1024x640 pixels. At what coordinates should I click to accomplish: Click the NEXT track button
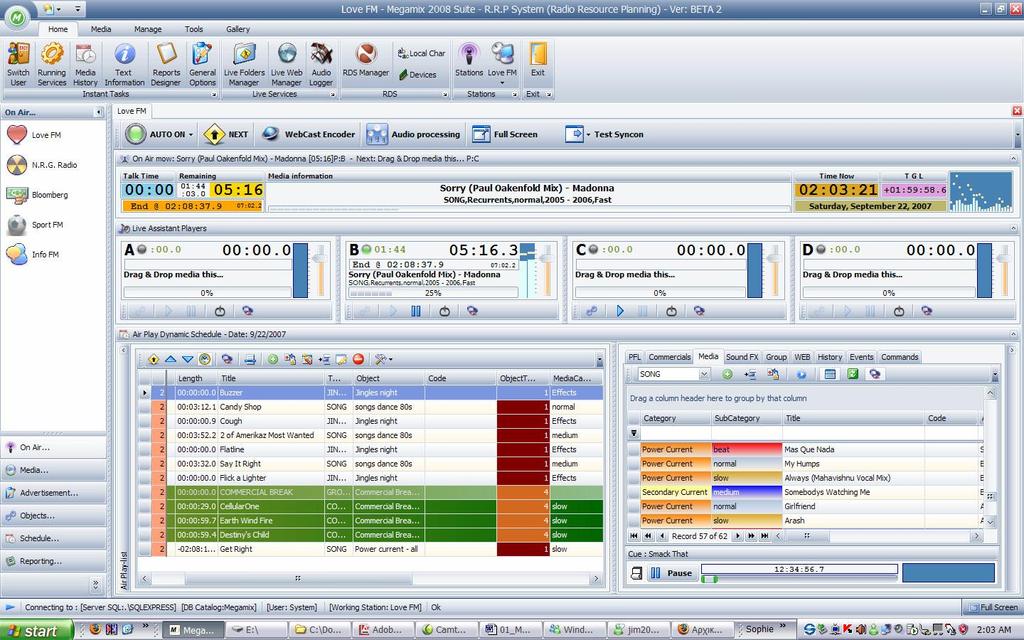pyautogui.click(x=226, y=135)
